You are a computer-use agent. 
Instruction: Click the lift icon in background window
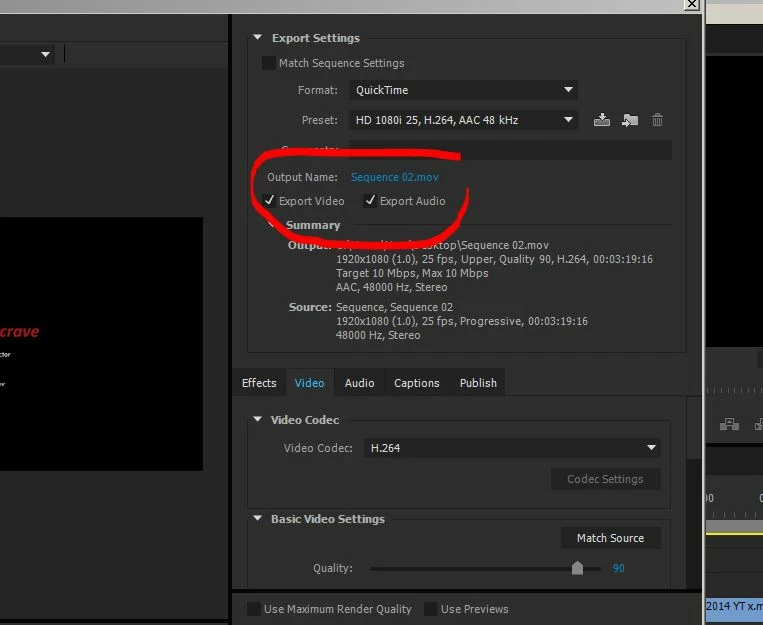pos(729,424)
